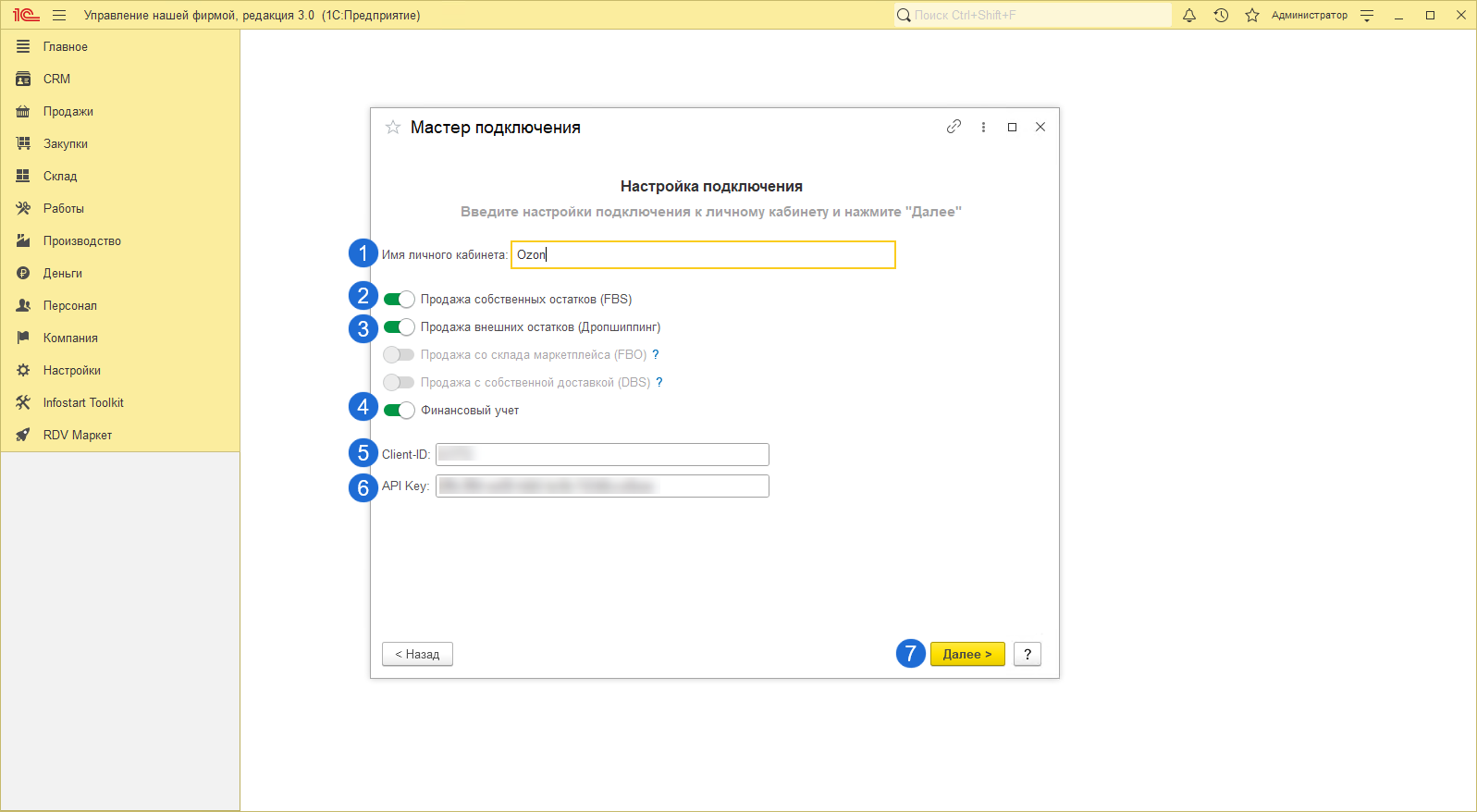Click the Закупки cart icon
1477x812 pixels.
23,143
